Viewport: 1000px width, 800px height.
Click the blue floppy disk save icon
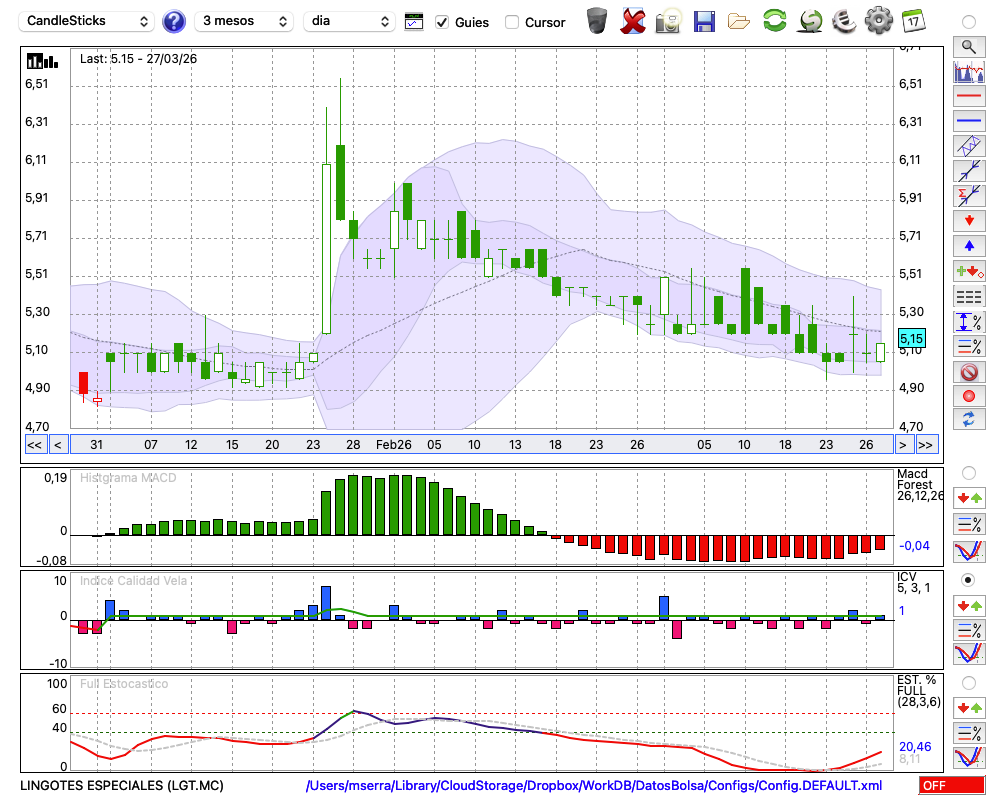(x=704, y=21)
